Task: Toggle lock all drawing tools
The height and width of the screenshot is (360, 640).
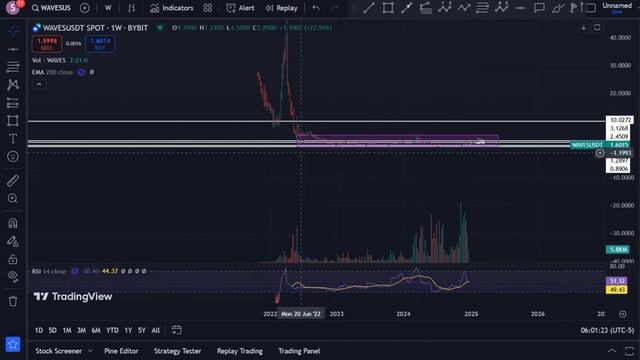Action: coord(13,259)
